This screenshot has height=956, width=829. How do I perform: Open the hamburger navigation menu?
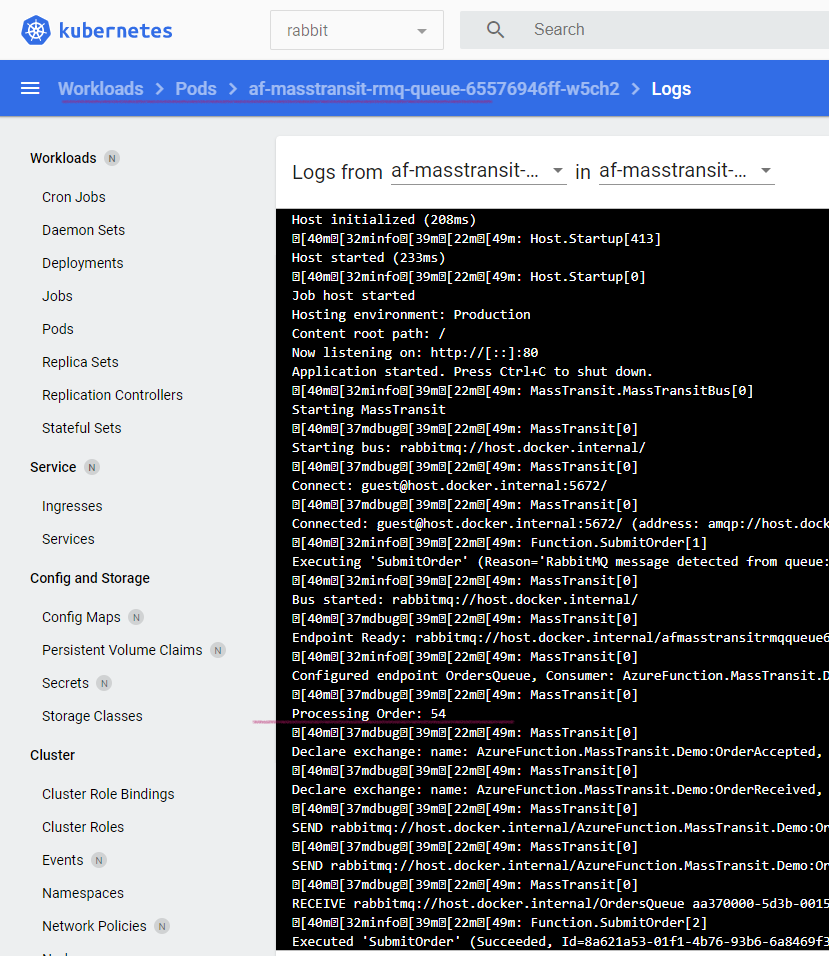coord(30,88)
